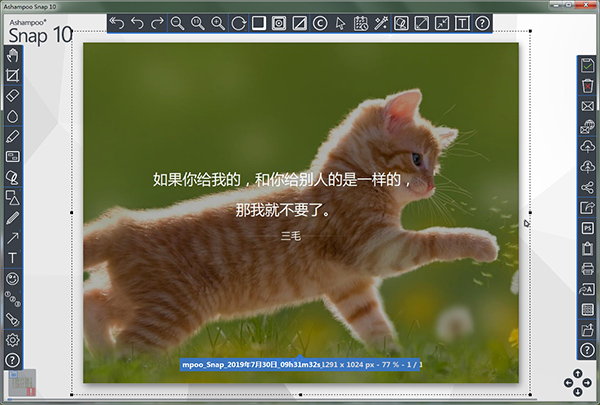
Task: Click the single undo arrow icon
Action: 137,23
